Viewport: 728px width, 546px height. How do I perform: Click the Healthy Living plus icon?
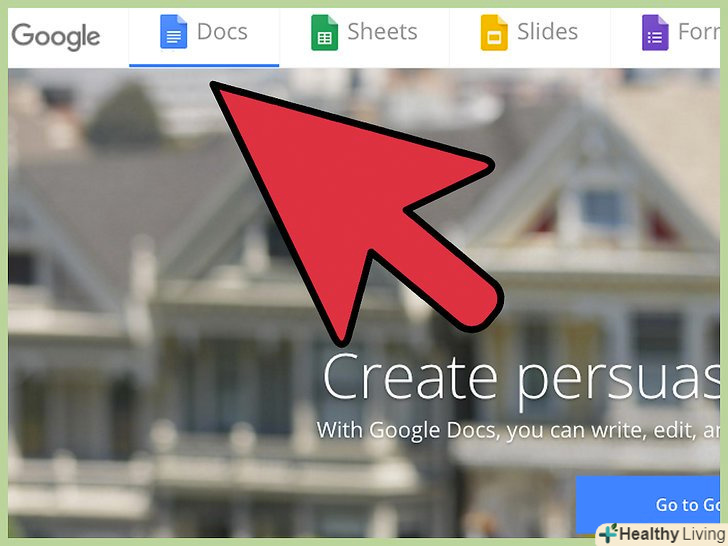(608, 533)
